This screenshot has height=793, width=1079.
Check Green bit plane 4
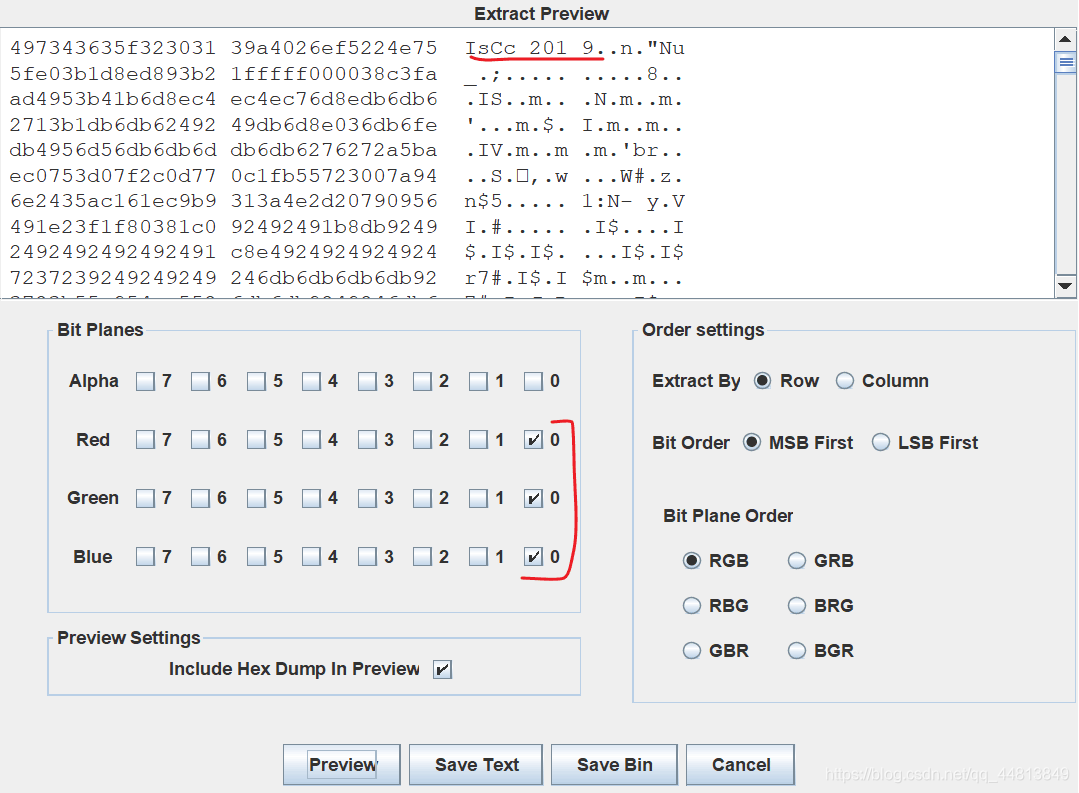(x=311, y=498)
